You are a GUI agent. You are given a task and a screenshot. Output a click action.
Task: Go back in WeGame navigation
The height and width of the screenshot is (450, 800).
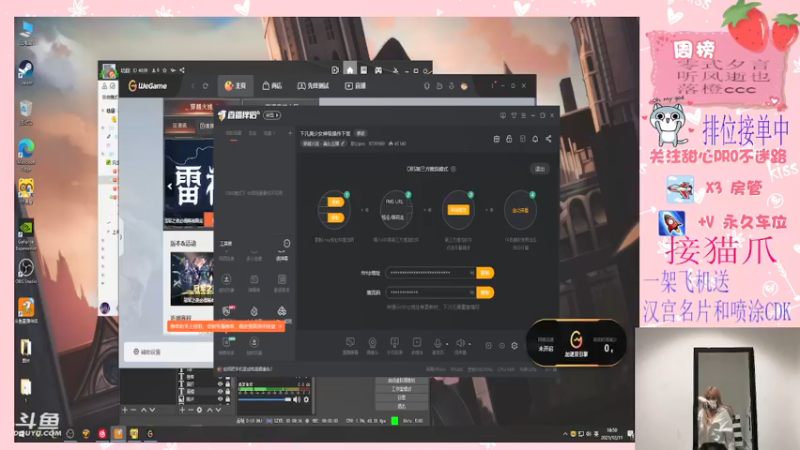click(193, 86)
